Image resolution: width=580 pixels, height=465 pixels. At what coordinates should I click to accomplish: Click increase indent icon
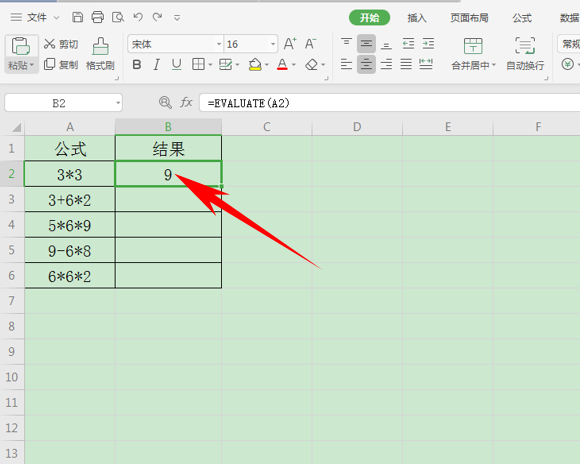[428, 44]
